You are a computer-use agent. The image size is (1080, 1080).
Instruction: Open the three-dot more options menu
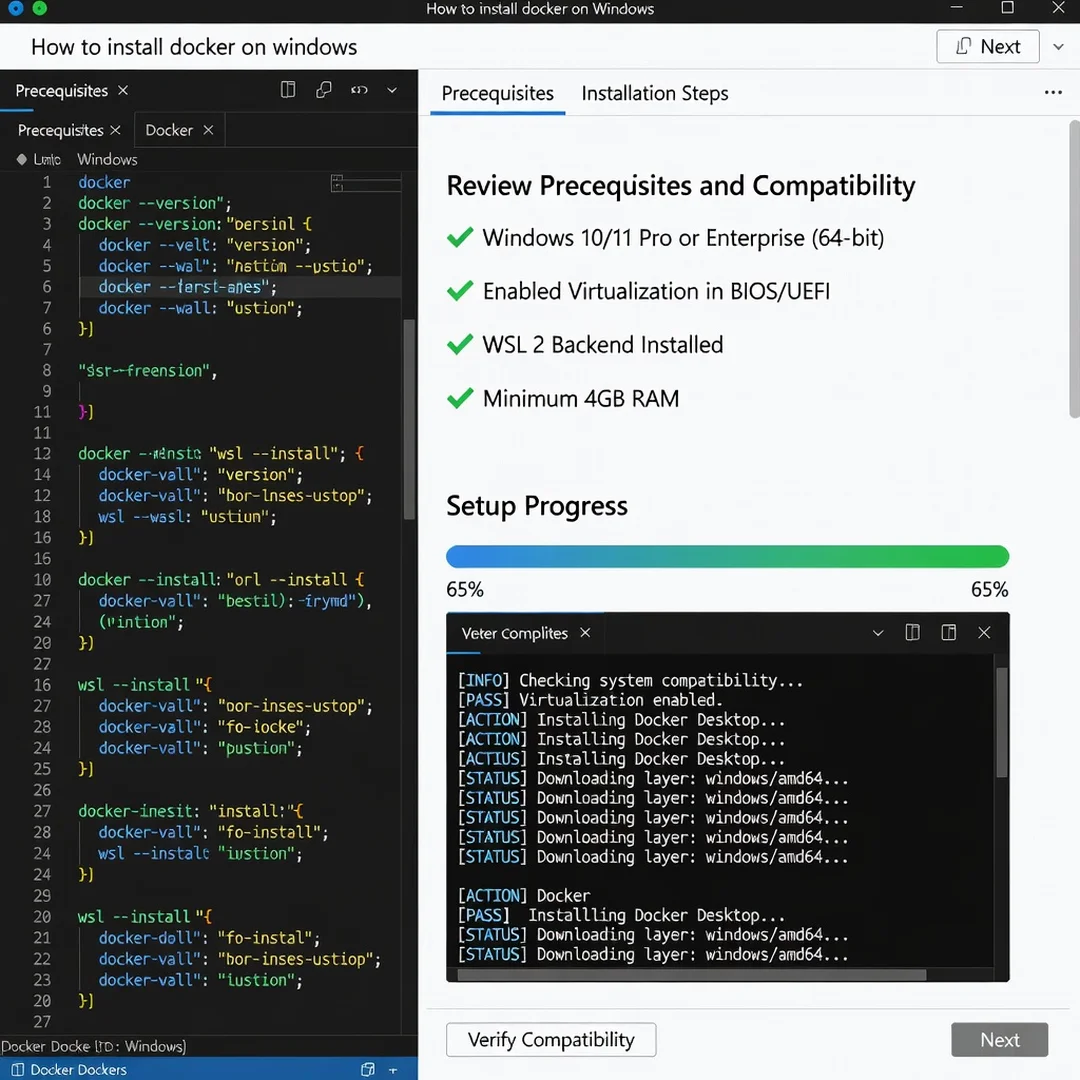click(1052, 92)
